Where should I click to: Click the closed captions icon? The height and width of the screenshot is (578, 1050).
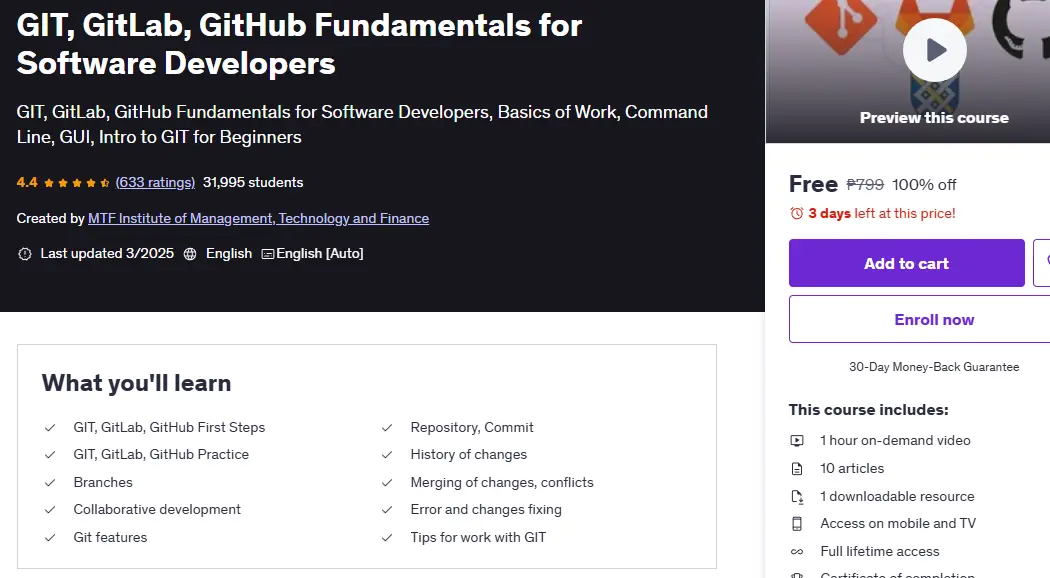tap(267, 254)
